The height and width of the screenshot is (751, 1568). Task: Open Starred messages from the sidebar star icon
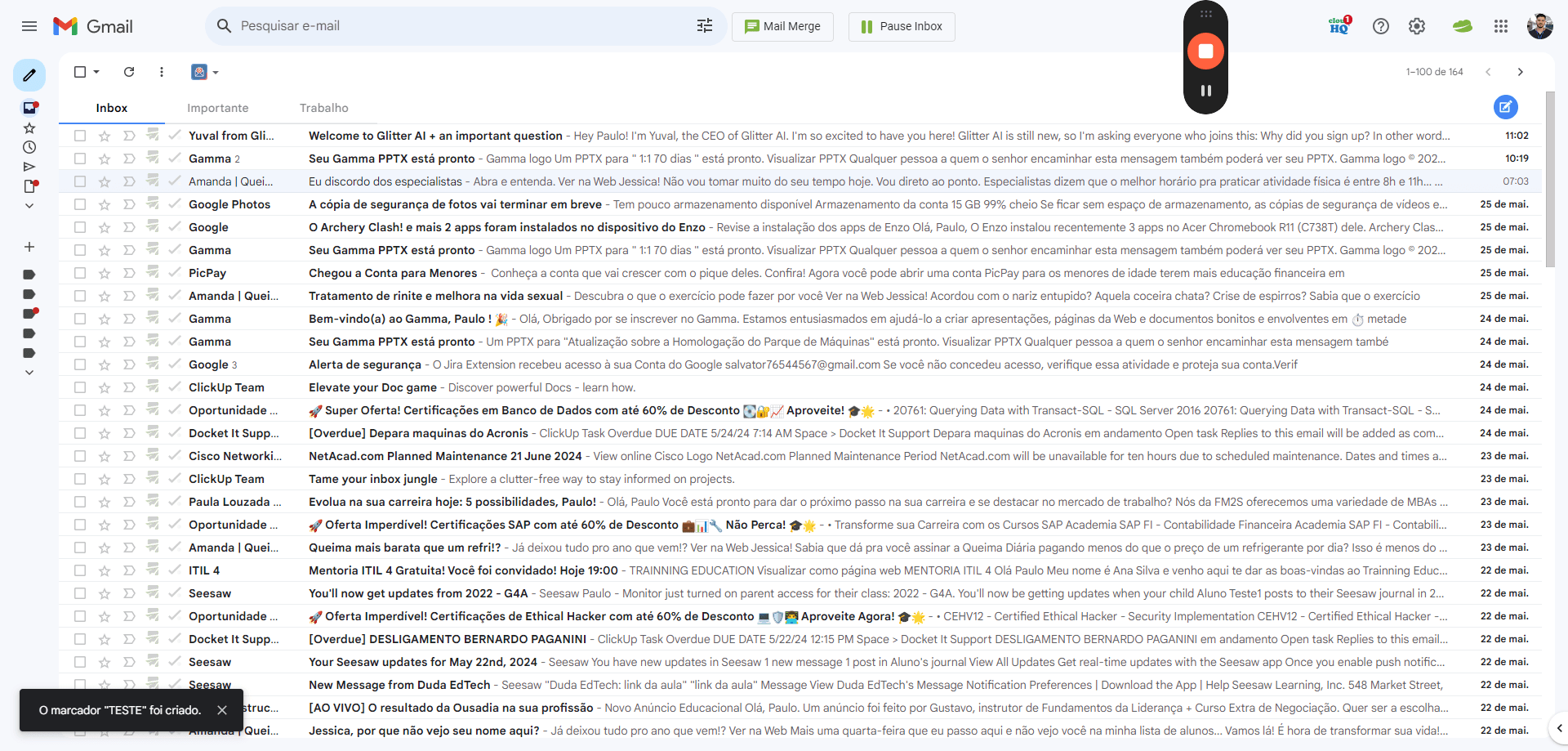pos(29,127)
